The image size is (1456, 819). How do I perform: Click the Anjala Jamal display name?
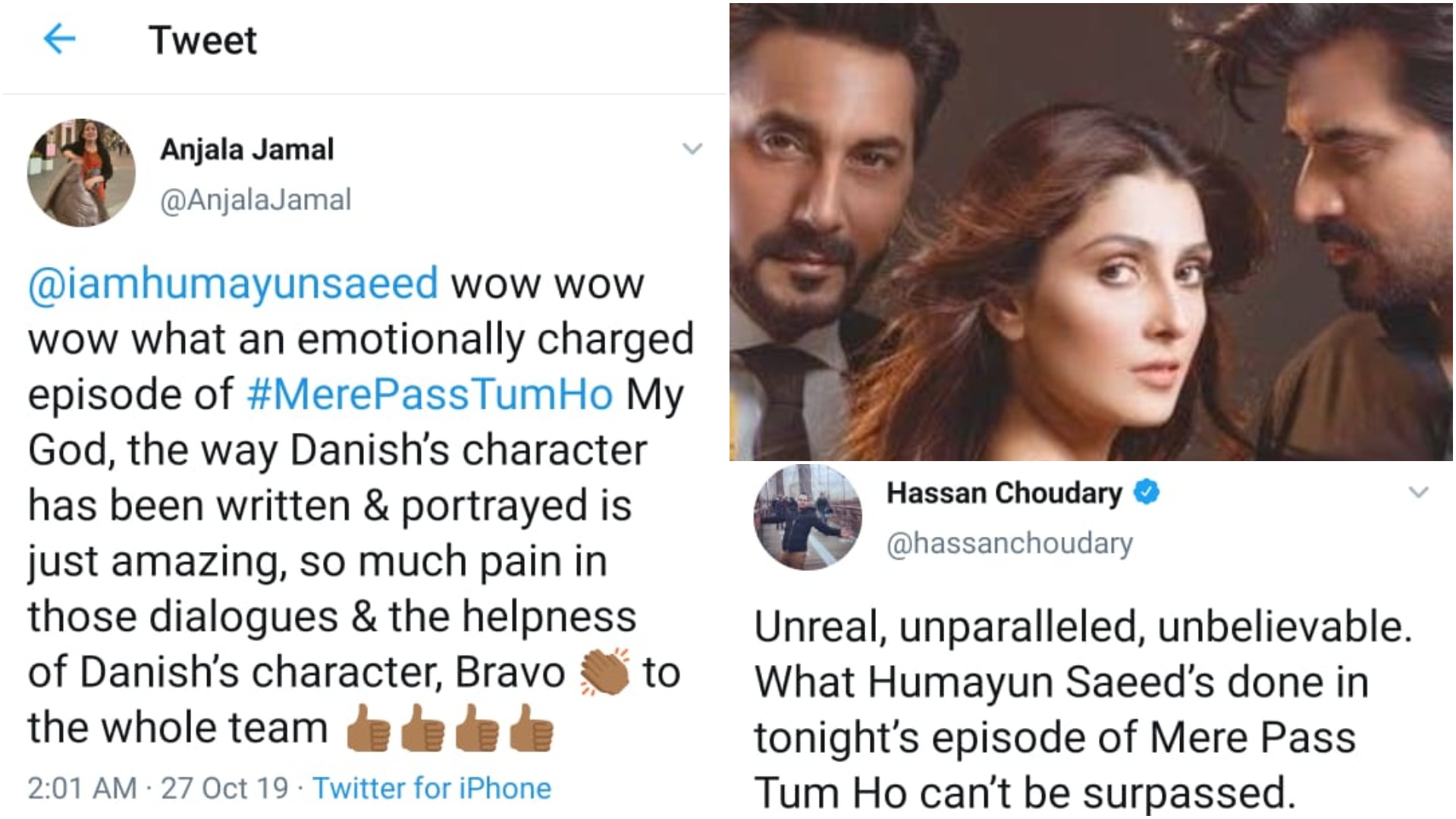pyautogui.click(x=246, y=149)
